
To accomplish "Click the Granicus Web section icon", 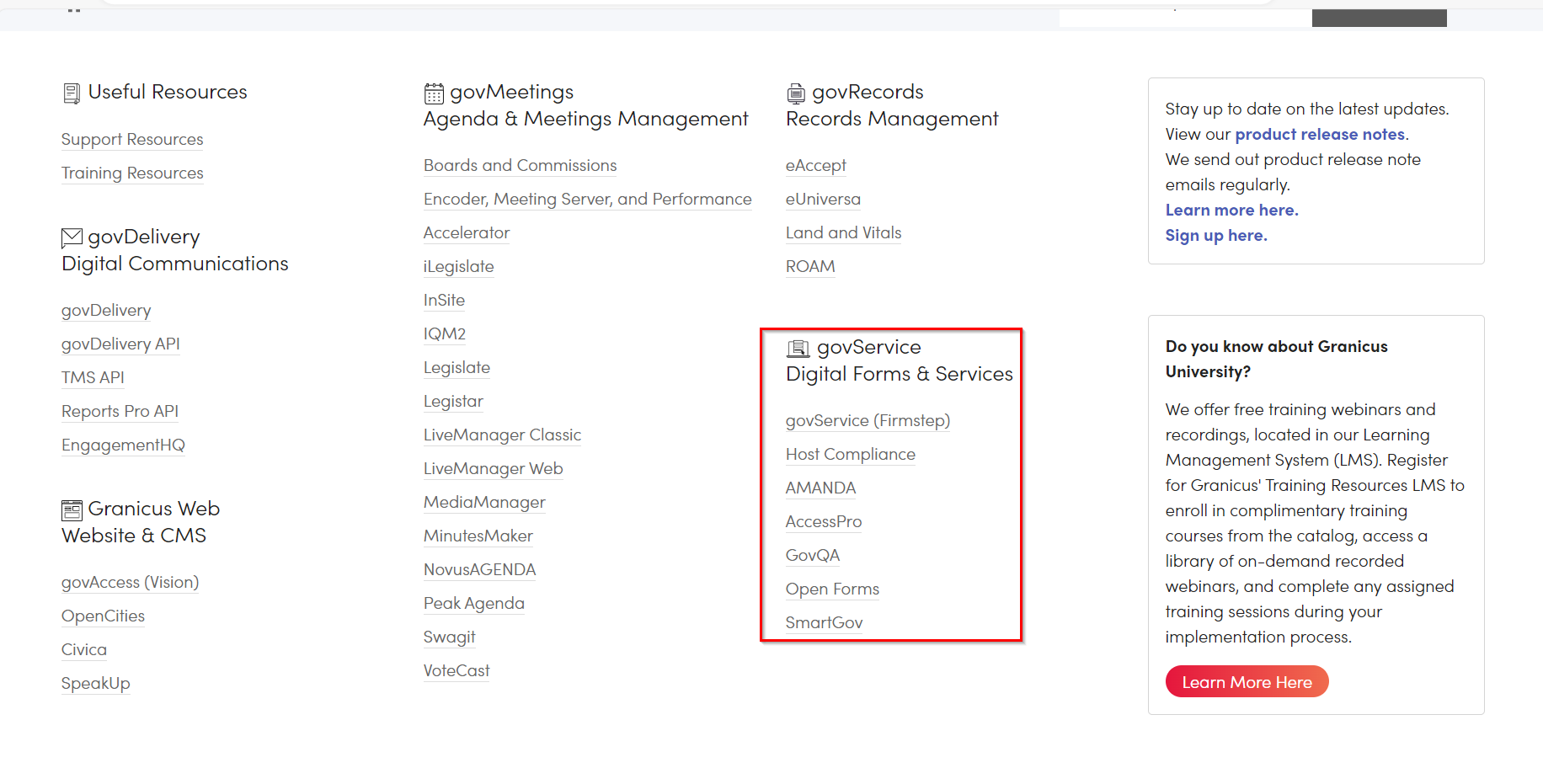I will (71, 509).
